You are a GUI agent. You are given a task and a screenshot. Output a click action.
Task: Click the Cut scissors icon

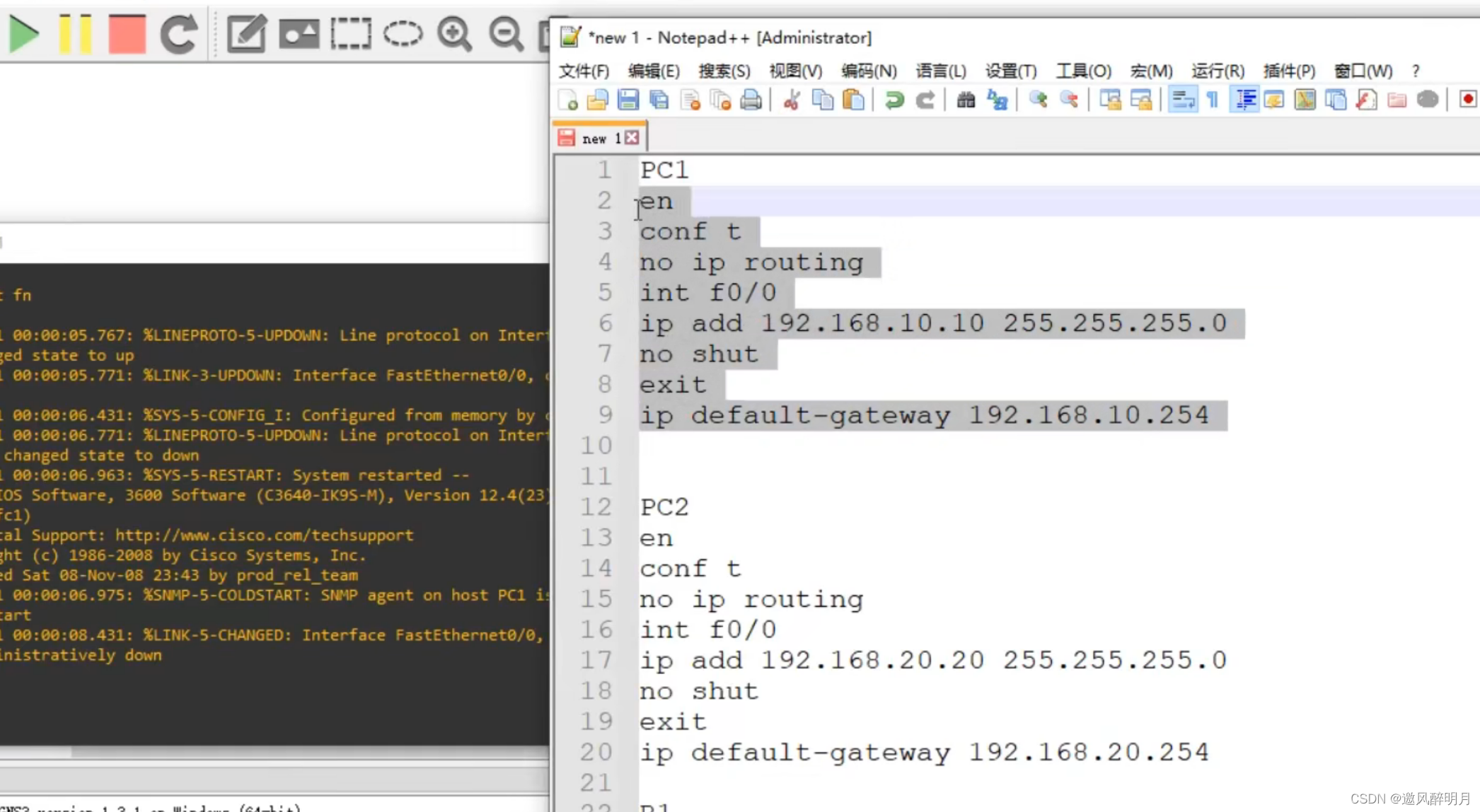(x=792, y=100)
